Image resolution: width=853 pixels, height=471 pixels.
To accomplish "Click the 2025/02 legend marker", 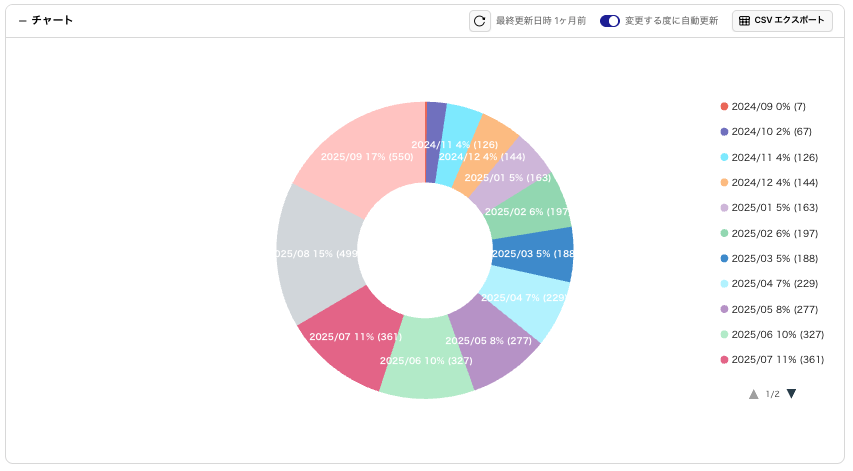I will click(725, 233).
